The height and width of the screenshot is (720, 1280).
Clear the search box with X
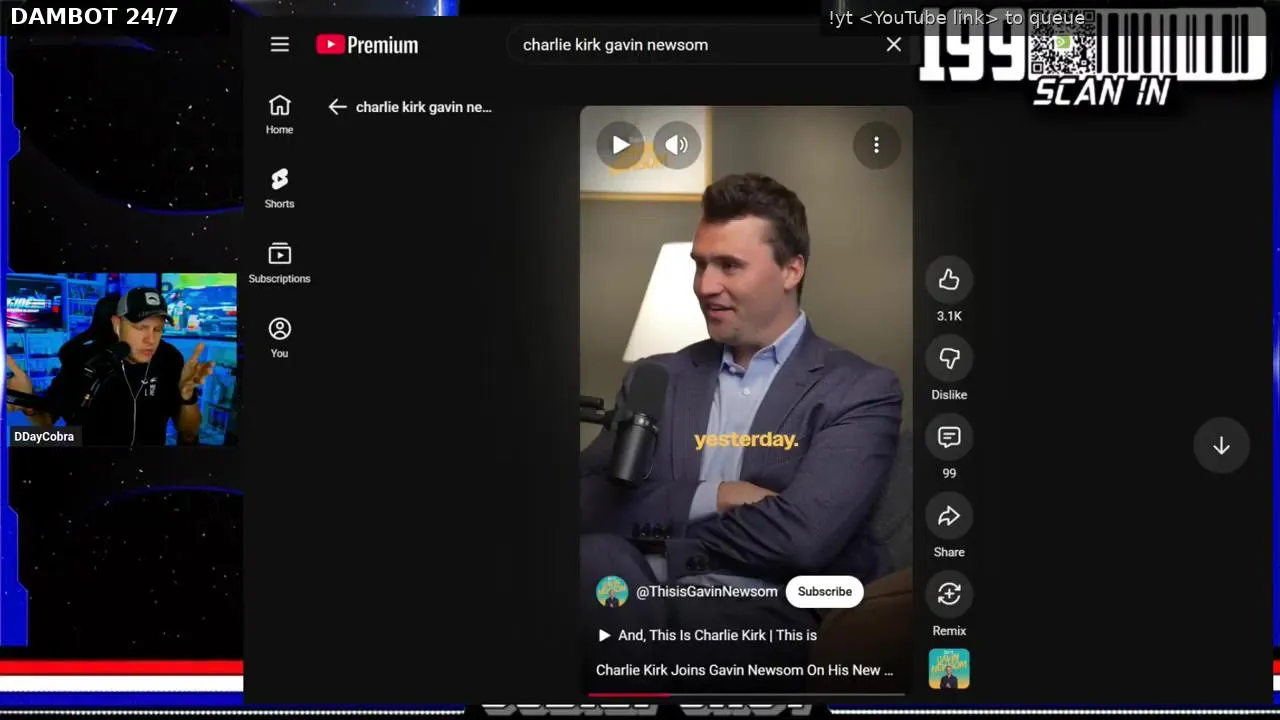894,45
